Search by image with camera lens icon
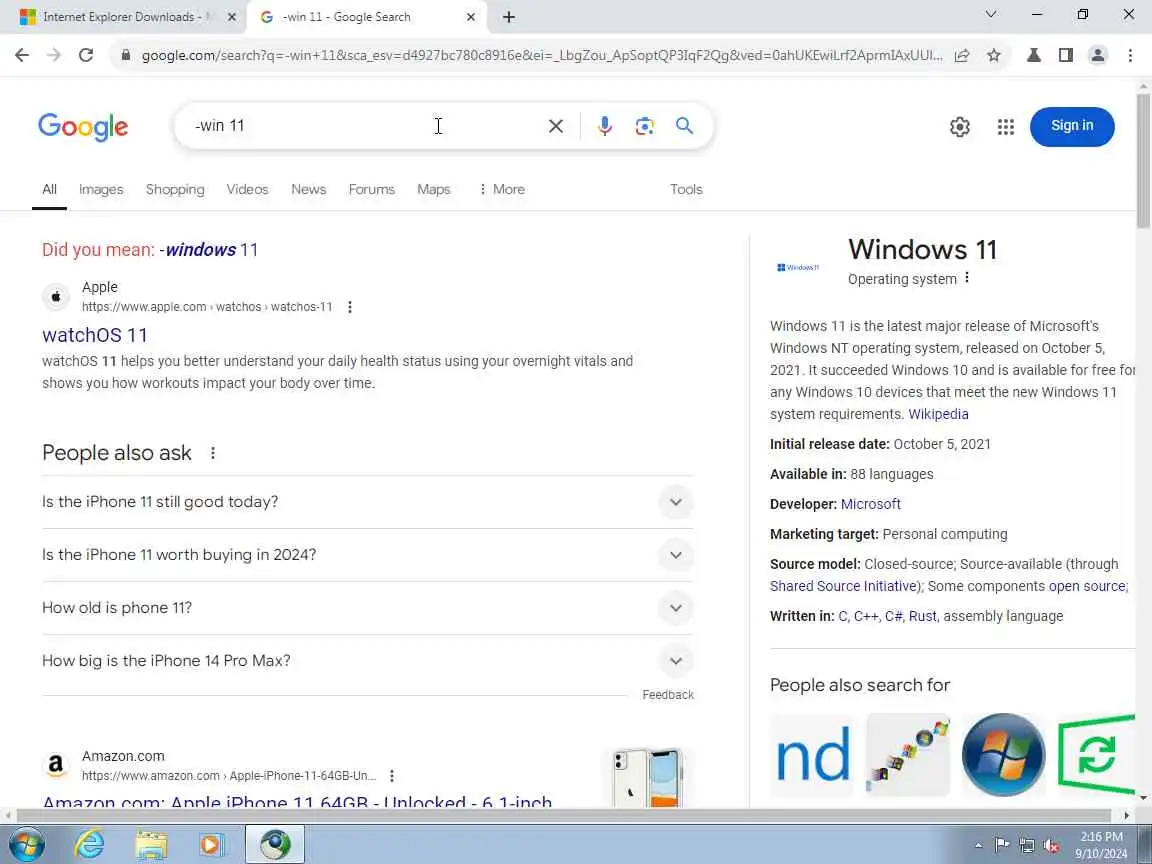Screen dimensions: 1152x864 [644, 126]
